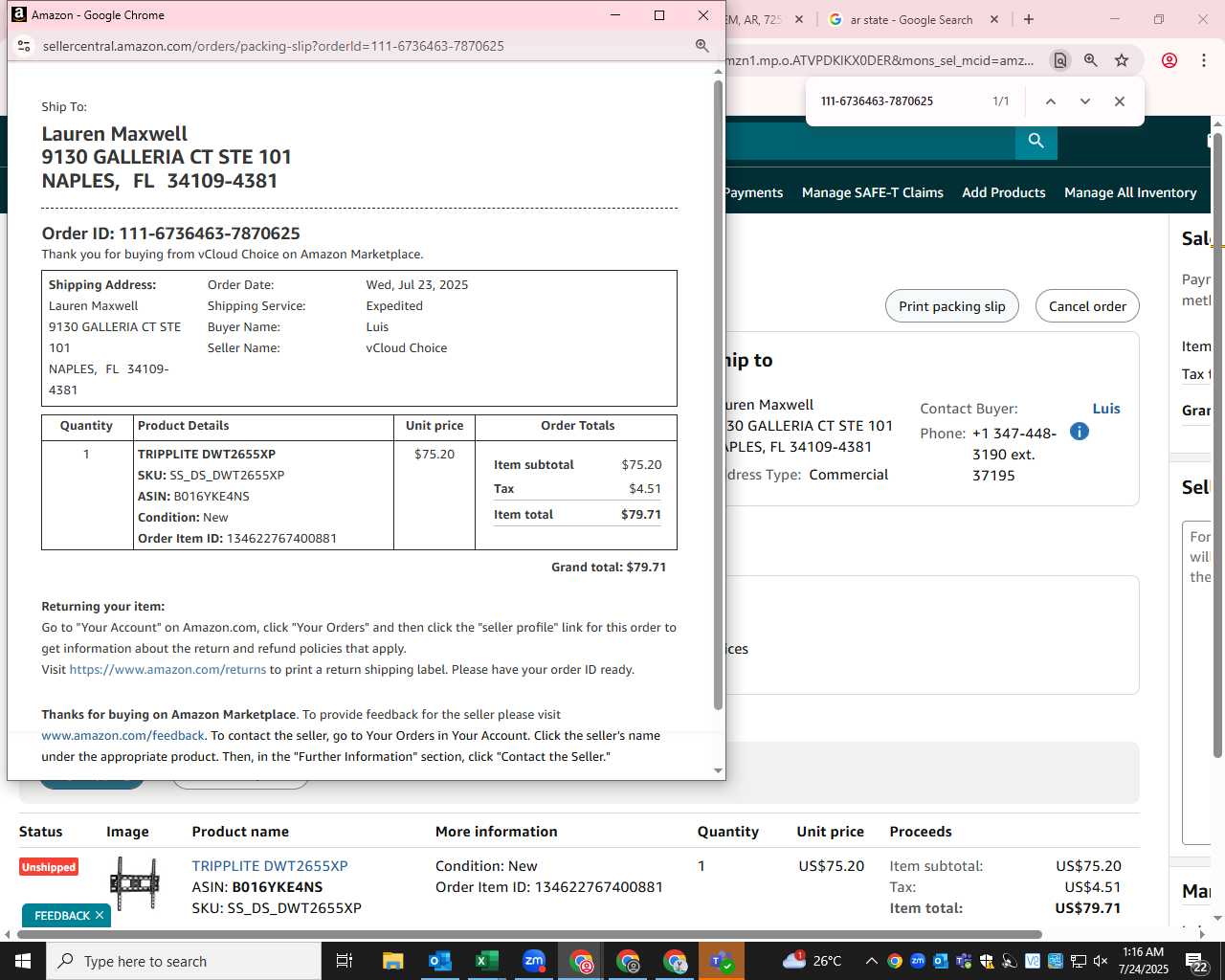The image size is (1225, 980).
Task: Click the Print packing slip button
Action: point(952,306)
